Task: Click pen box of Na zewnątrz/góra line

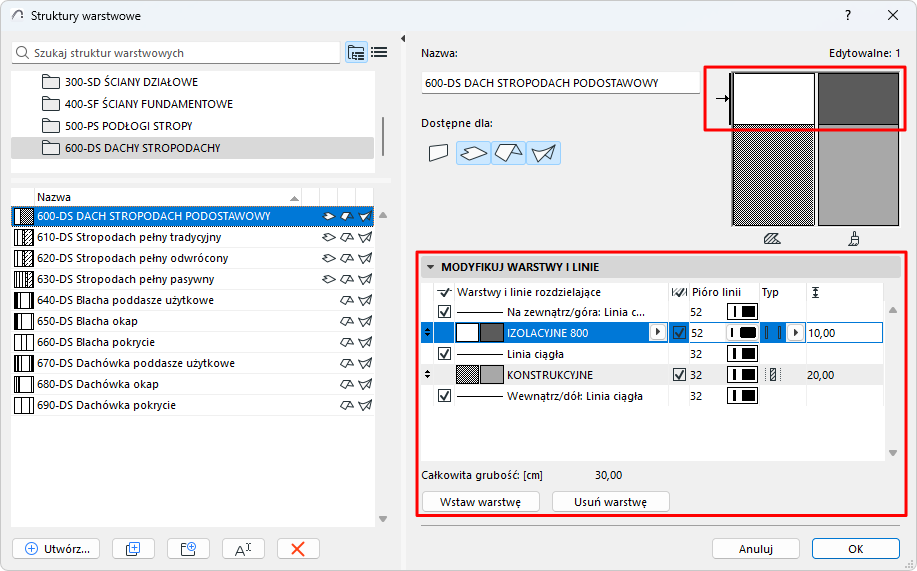Action: (742, 312)
